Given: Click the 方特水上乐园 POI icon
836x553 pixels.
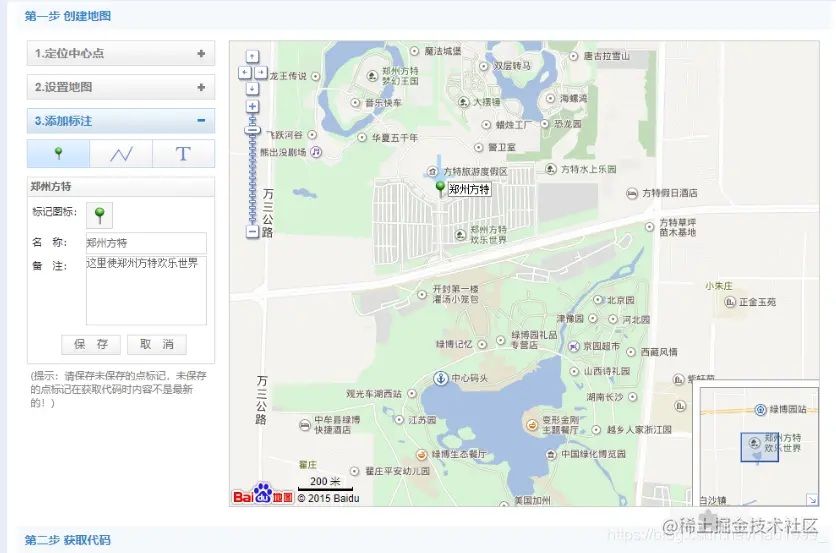Looking at the screenshot, I should click(551, 169).
